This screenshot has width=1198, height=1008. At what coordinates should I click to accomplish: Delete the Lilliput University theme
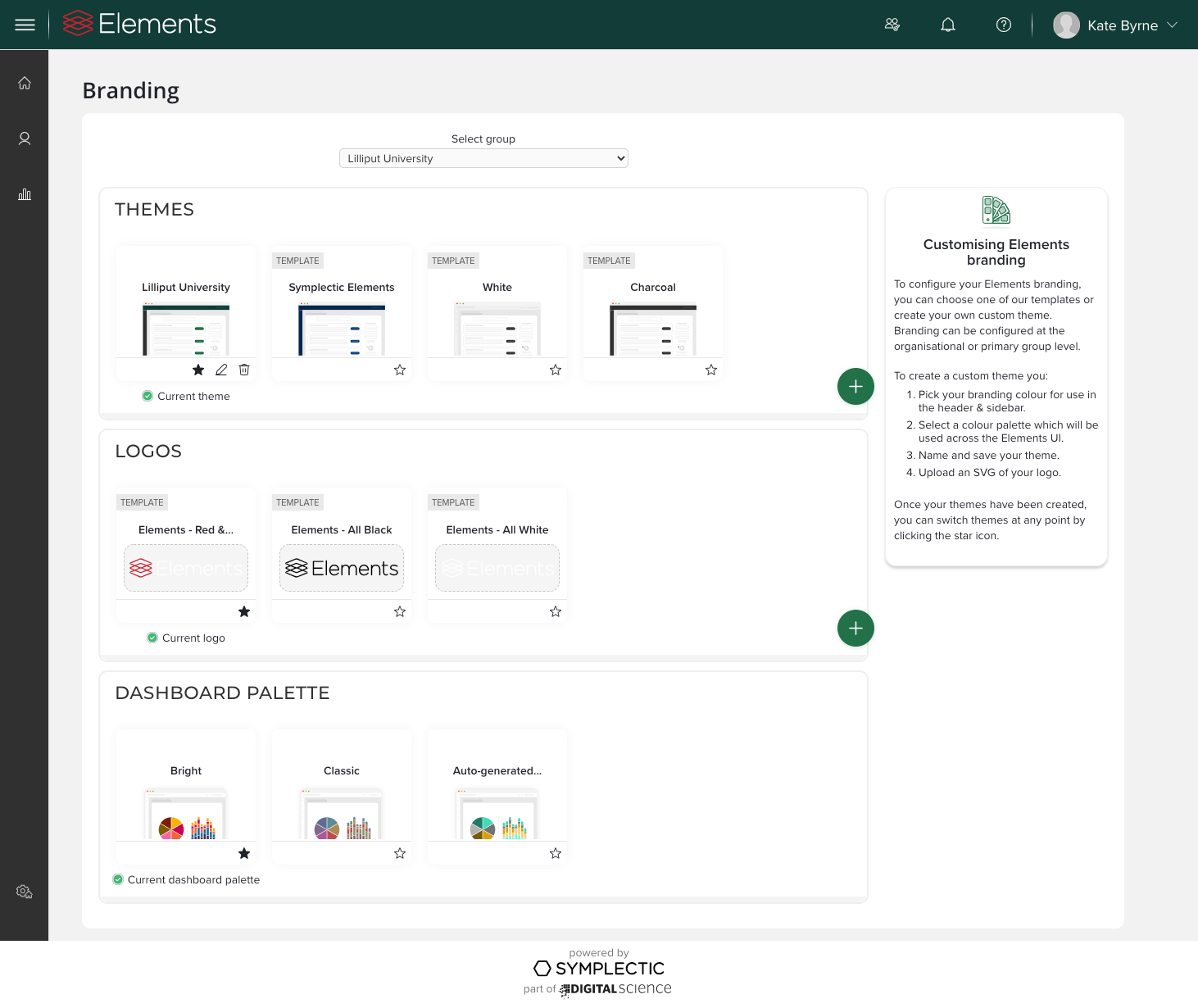(244, 370)
